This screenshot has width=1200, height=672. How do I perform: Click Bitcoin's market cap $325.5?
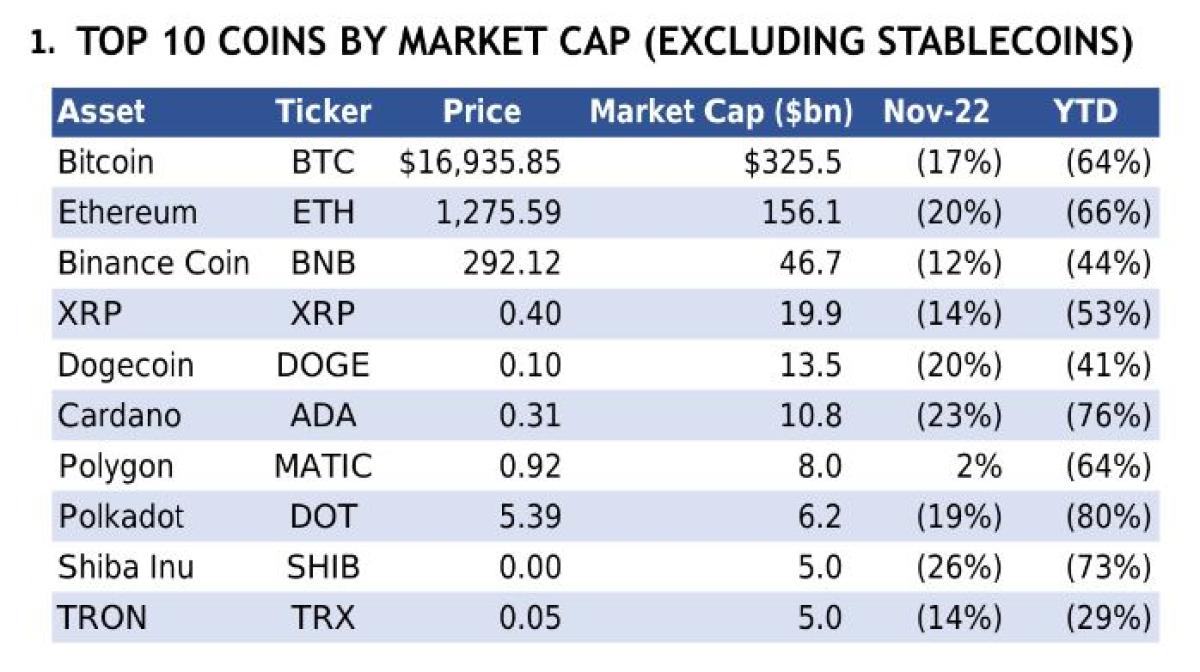pyautogui.click(x=792, y=162)
